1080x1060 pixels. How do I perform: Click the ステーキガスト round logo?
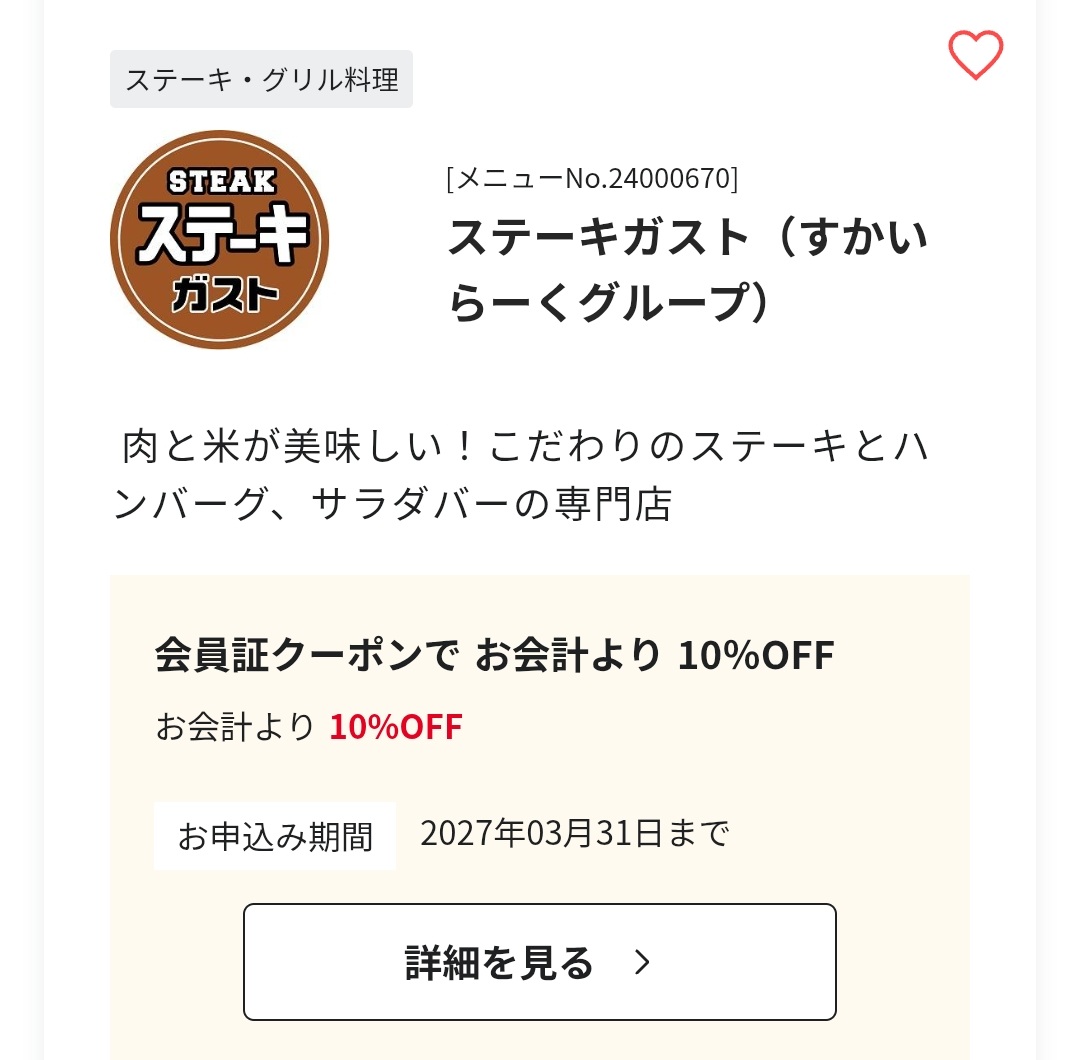click(219, 239)
